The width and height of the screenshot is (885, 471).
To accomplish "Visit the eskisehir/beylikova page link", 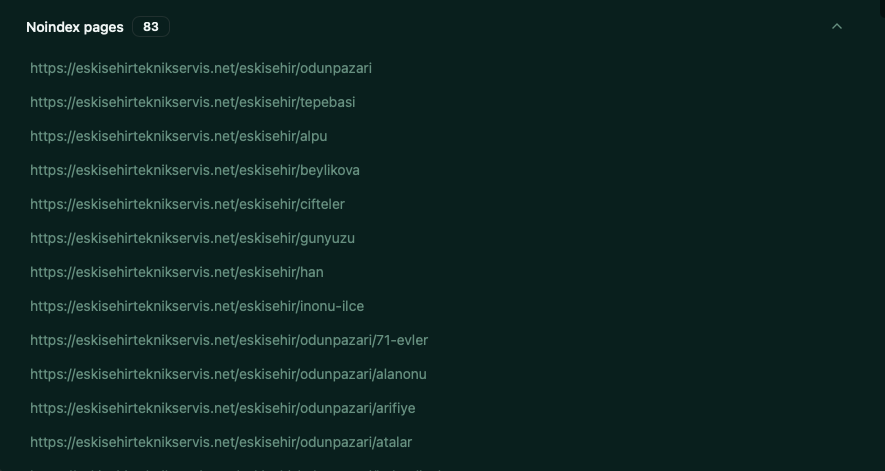I will click(195, 170).
